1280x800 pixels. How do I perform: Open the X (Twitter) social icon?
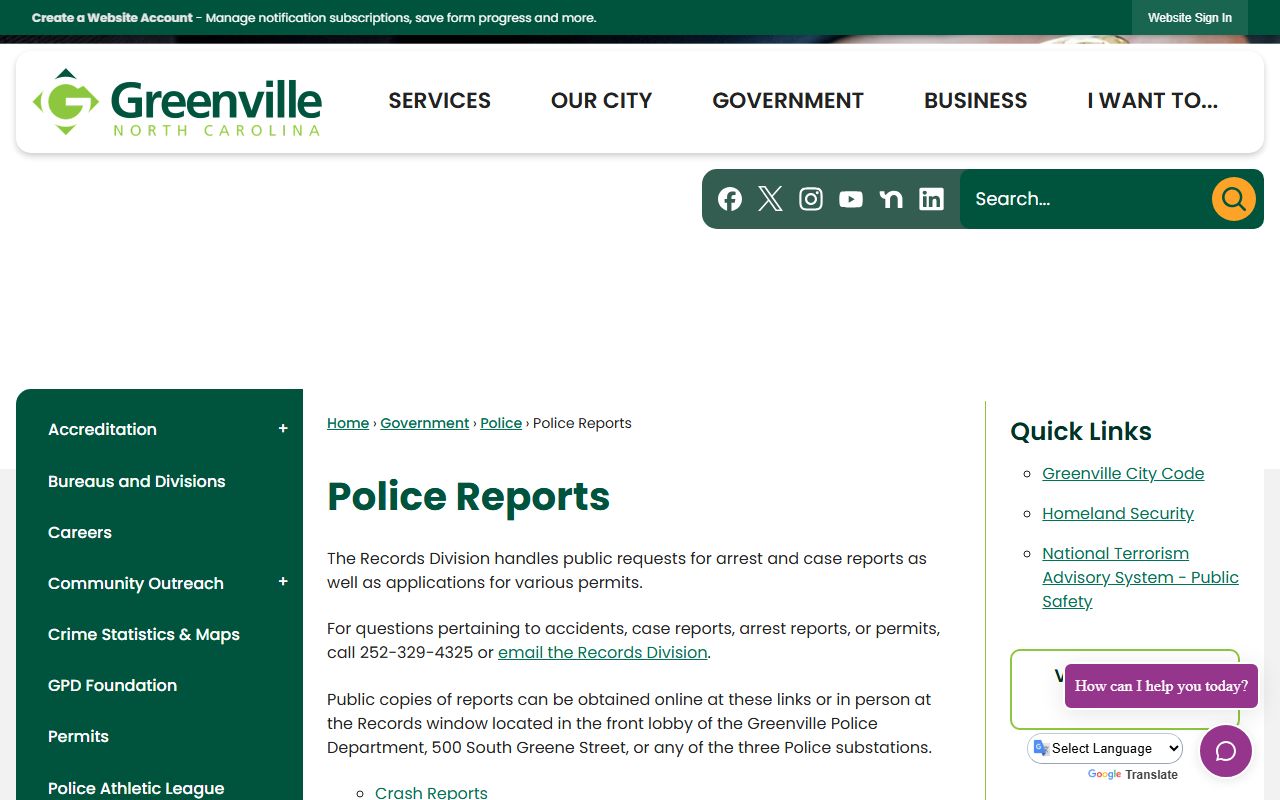pos(770,199)
